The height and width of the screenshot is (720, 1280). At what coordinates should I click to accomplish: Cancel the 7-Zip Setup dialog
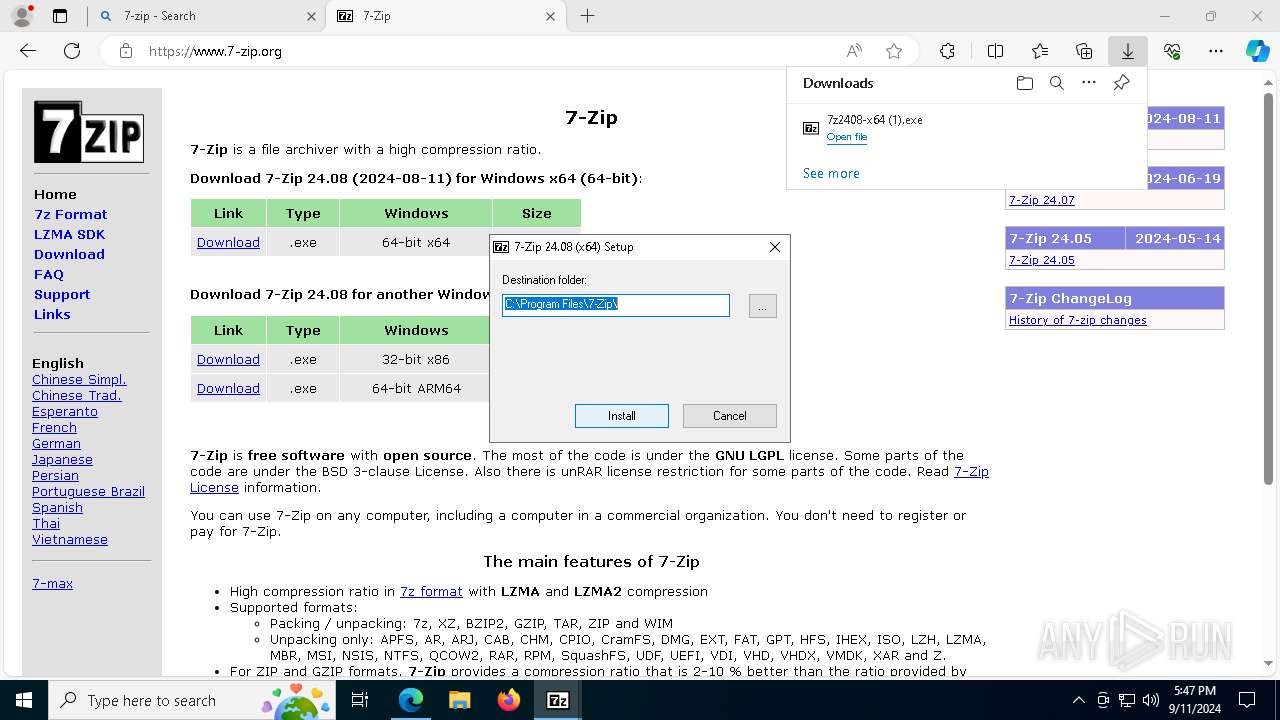[730, 416]
